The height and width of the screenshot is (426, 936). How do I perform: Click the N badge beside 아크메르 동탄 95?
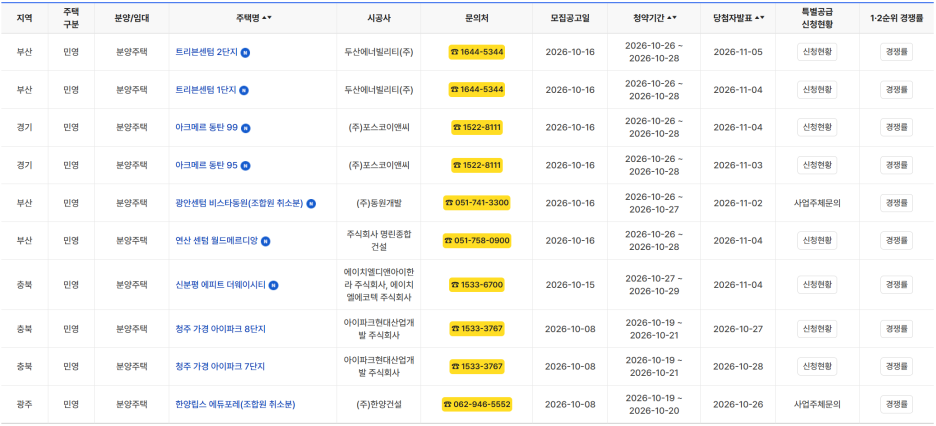[245, 166]
